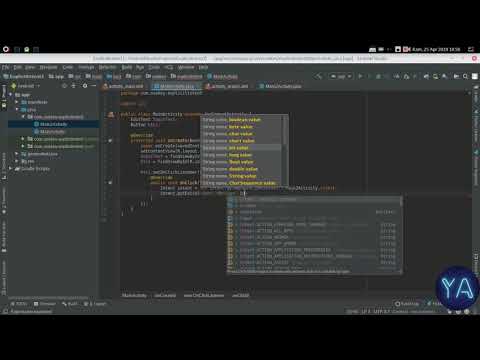480x360 pixels.
Task: Choose the String value overload
Action: [x=242, y=176]
